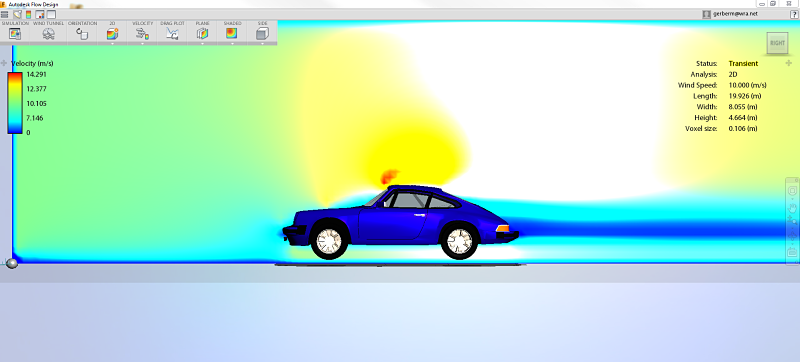Select the legend value 7.146
The width and height of the screenshot is (800, 362).
pyautogui.click(x=35, y=118)
